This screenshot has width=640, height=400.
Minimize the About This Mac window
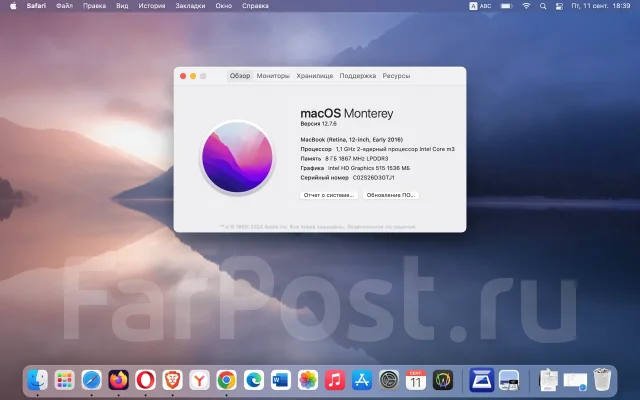pos(193,76)
